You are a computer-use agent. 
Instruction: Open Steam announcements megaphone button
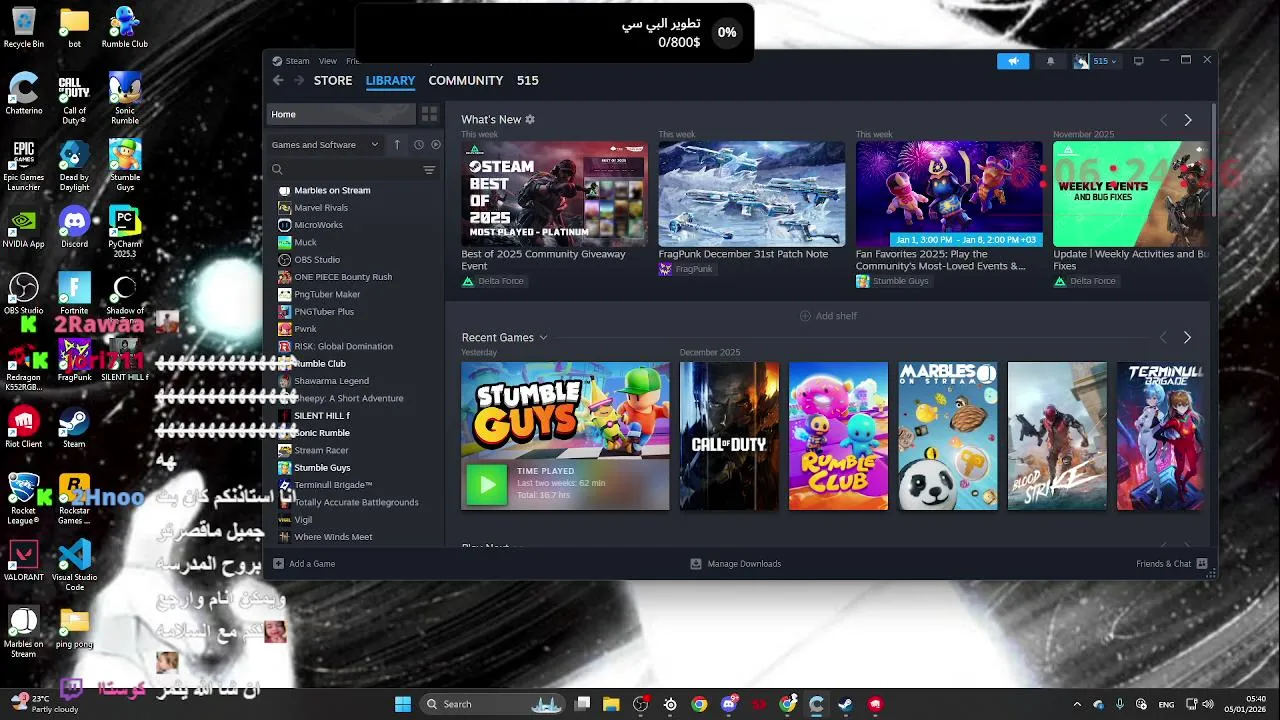(1013, 61)
